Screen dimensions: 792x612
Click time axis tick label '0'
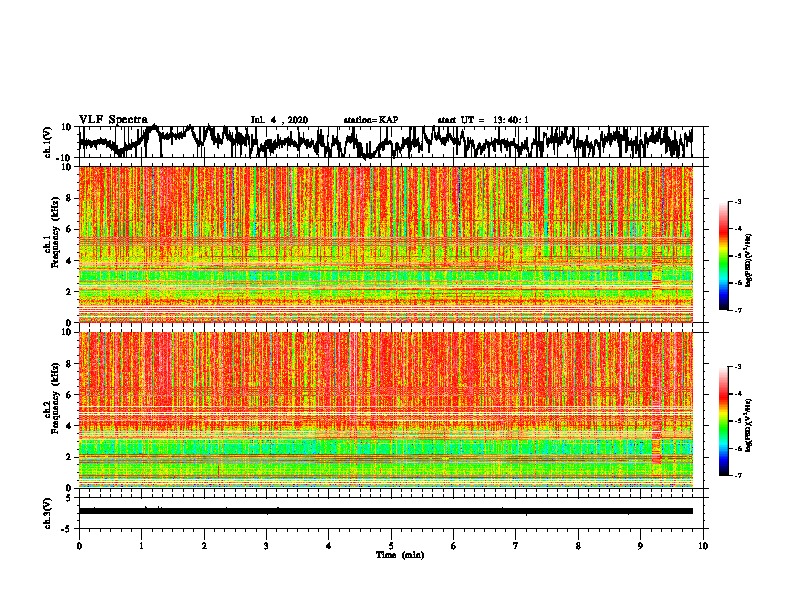pyautogui.click(x=79, y=546)
